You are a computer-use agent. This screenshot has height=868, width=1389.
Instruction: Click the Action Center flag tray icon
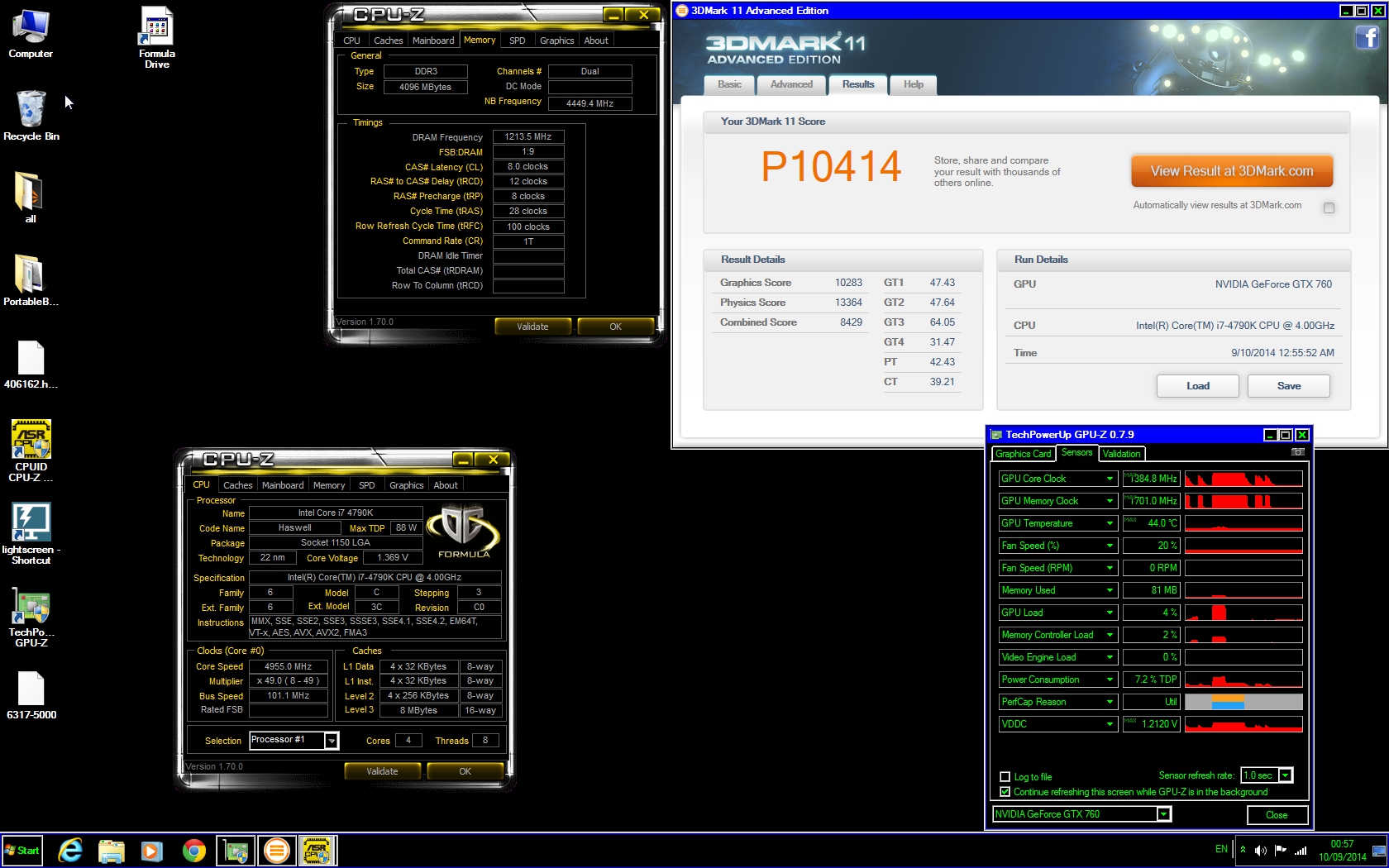[1281, 850]
